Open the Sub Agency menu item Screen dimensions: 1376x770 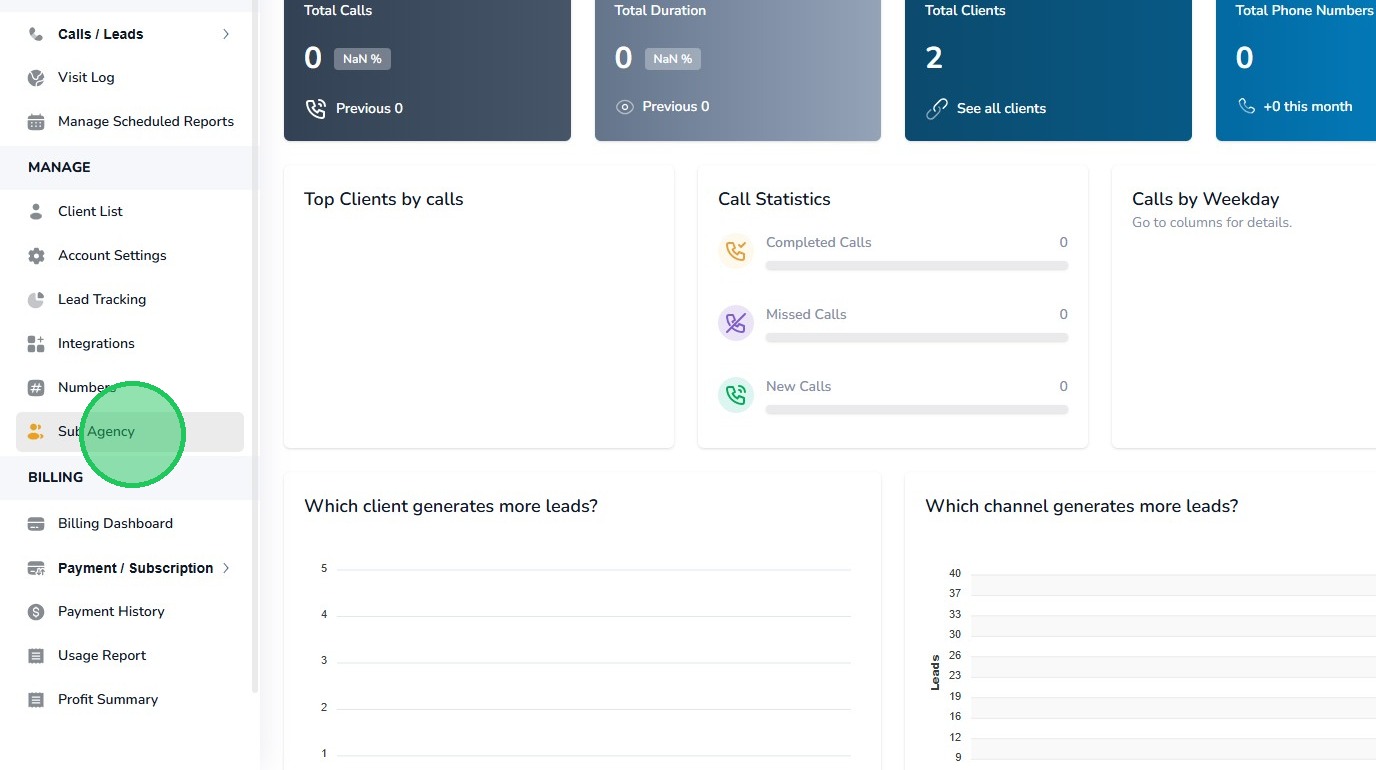pyautogui.click(x=96, y=432)
